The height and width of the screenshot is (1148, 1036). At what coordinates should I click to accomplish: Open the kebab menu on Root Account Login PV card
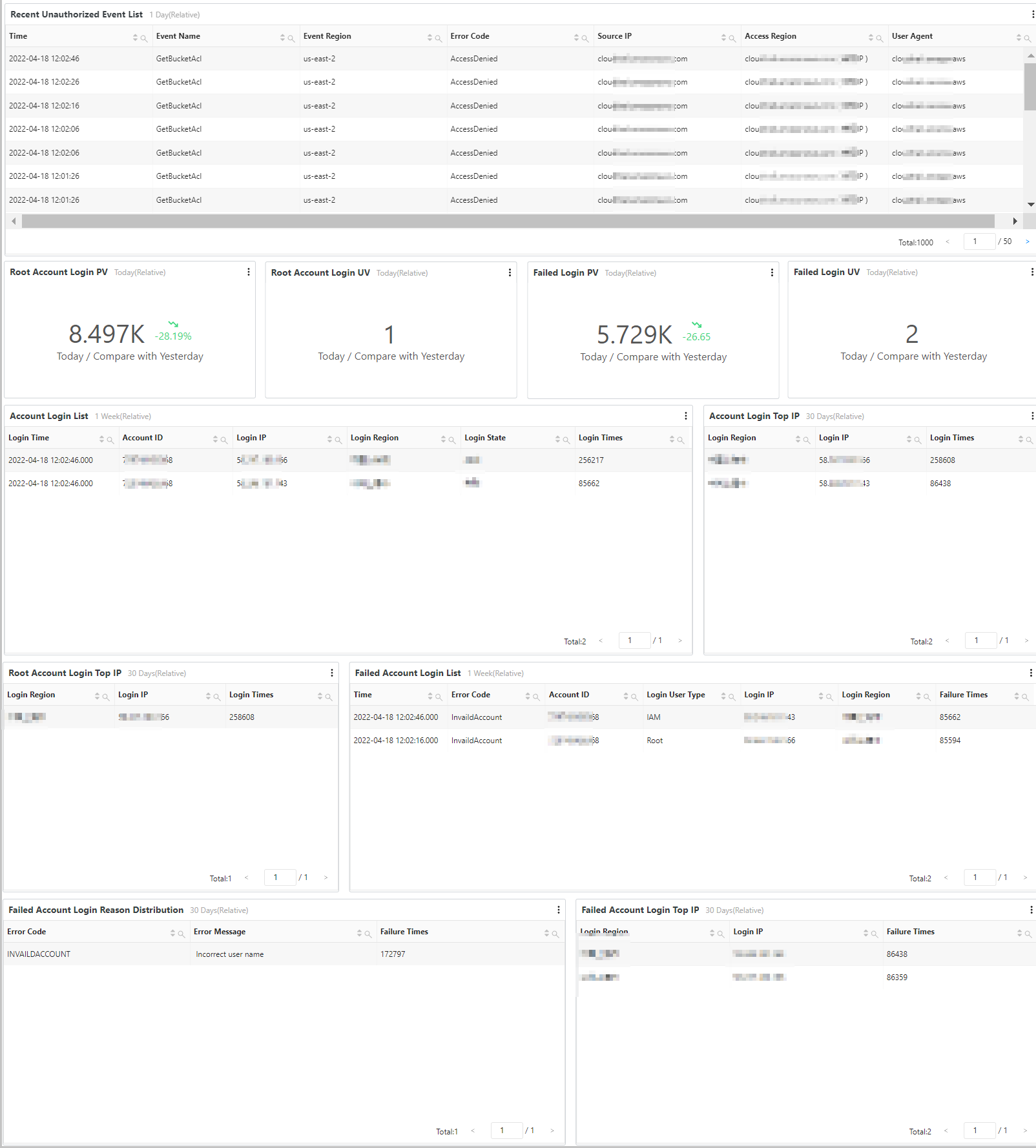[x=249, y=272]
